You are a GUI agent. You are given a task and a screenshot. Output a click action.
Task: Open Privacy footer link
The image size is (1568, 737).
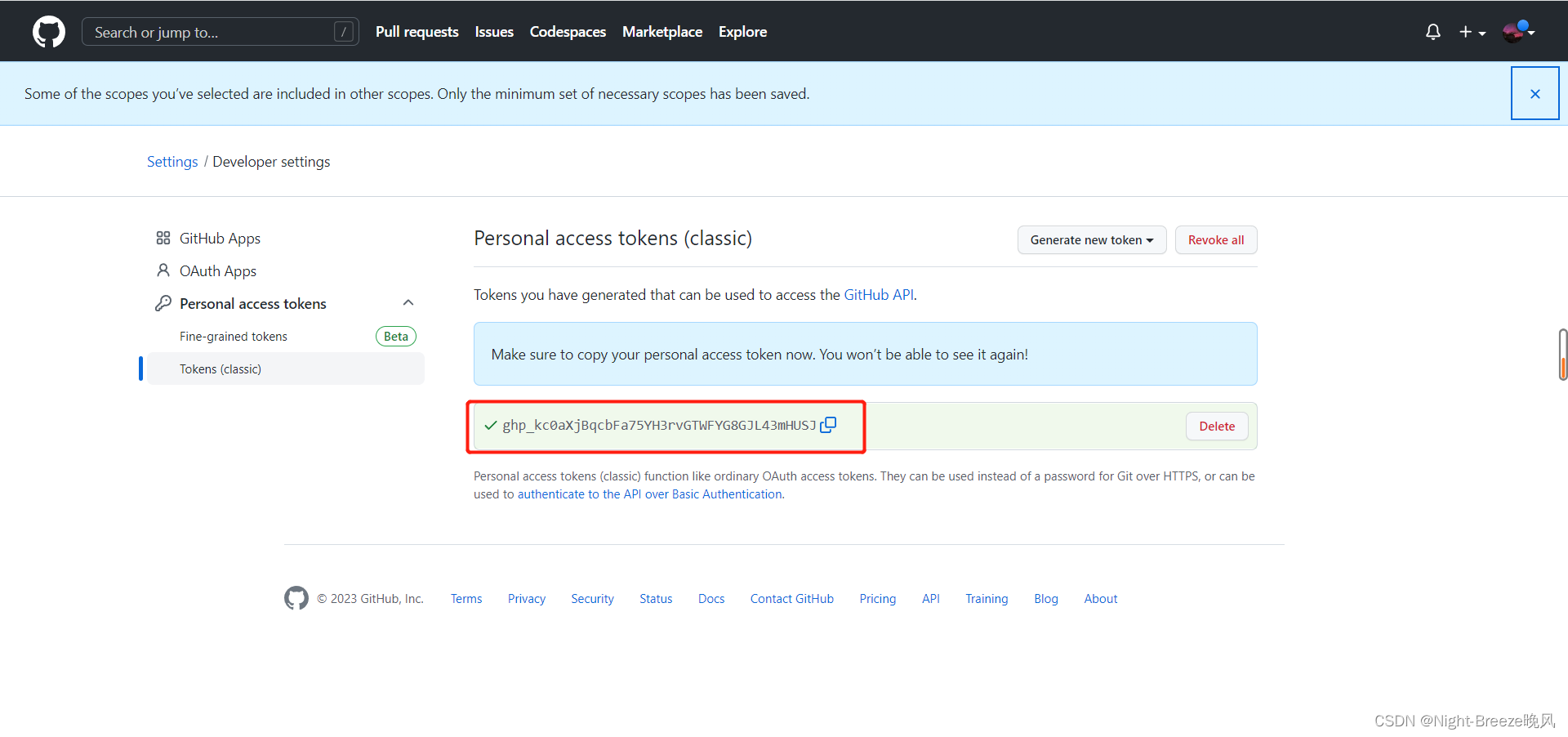point(527,599)
